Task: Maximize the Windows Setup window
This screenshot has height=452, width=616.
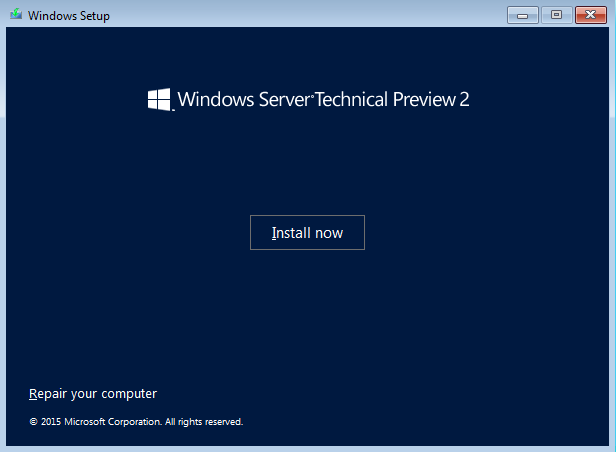Action: point(556,15)
